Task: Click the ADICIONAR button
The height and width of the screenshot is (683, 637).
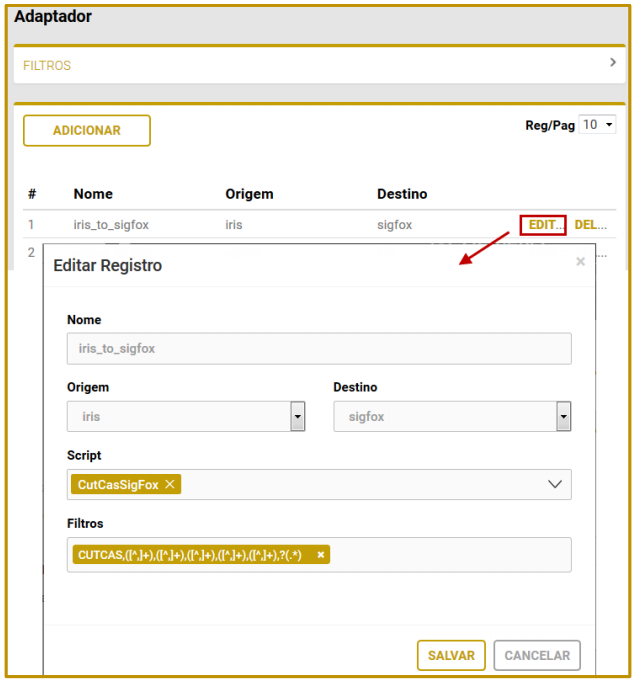Action: (87, 131)
